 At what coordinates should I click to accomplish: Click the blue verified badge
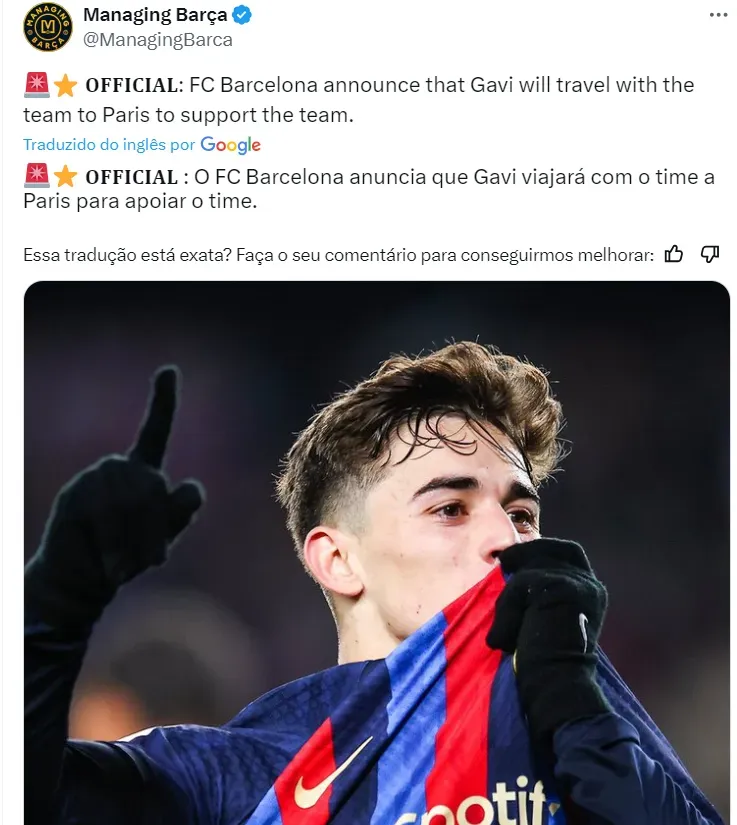[x=241, y=15]
